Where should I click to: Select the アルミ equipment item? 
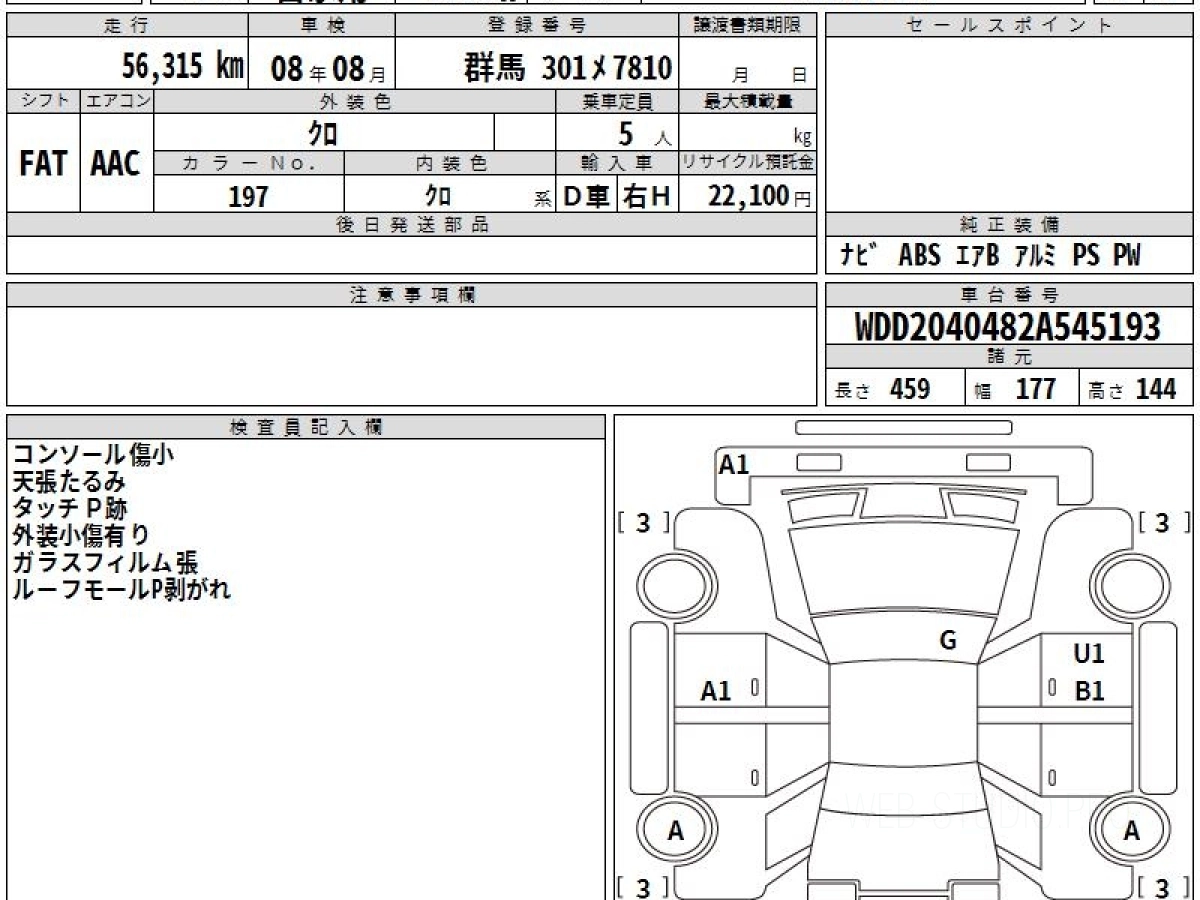1036,256
